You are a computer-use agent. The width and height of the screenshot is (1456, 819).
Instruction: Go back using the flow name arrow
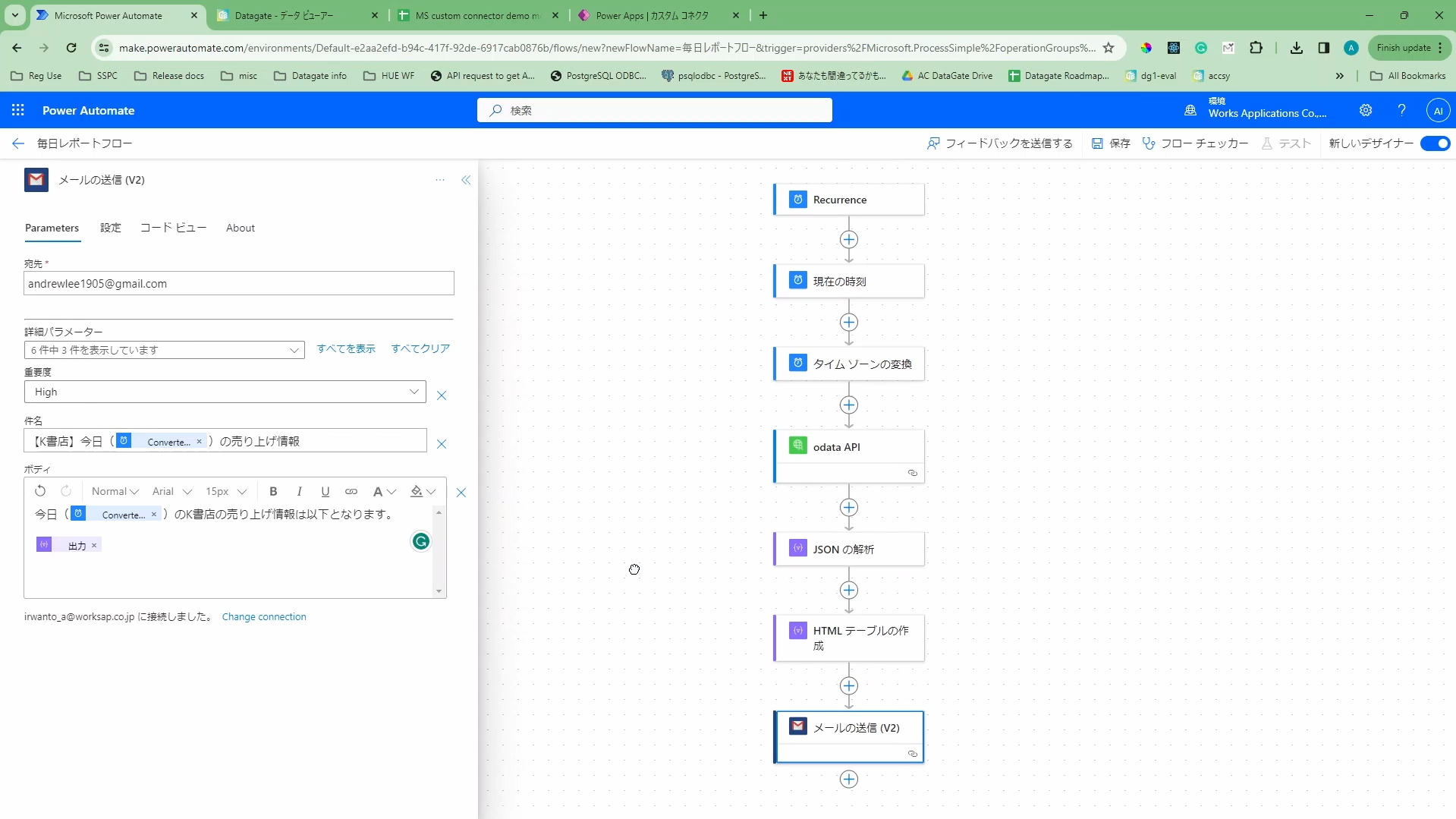(18, 143)
